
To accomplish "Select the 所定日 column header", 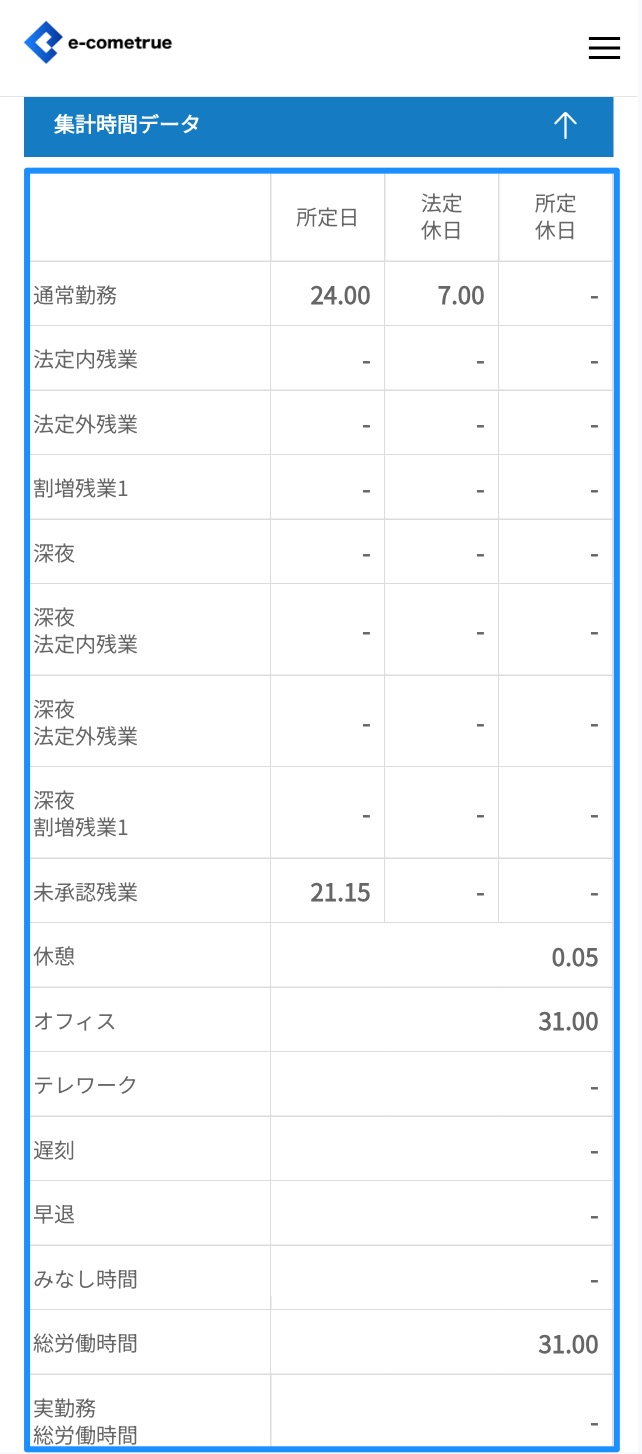I will 327,218.
